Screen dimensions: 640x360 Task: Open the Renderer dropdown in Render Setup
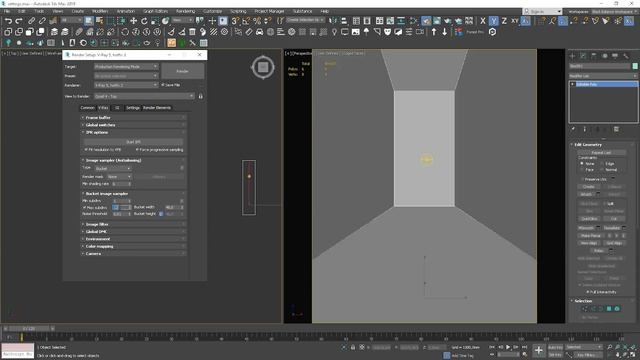pyautogui.click(x=126, y=85)
